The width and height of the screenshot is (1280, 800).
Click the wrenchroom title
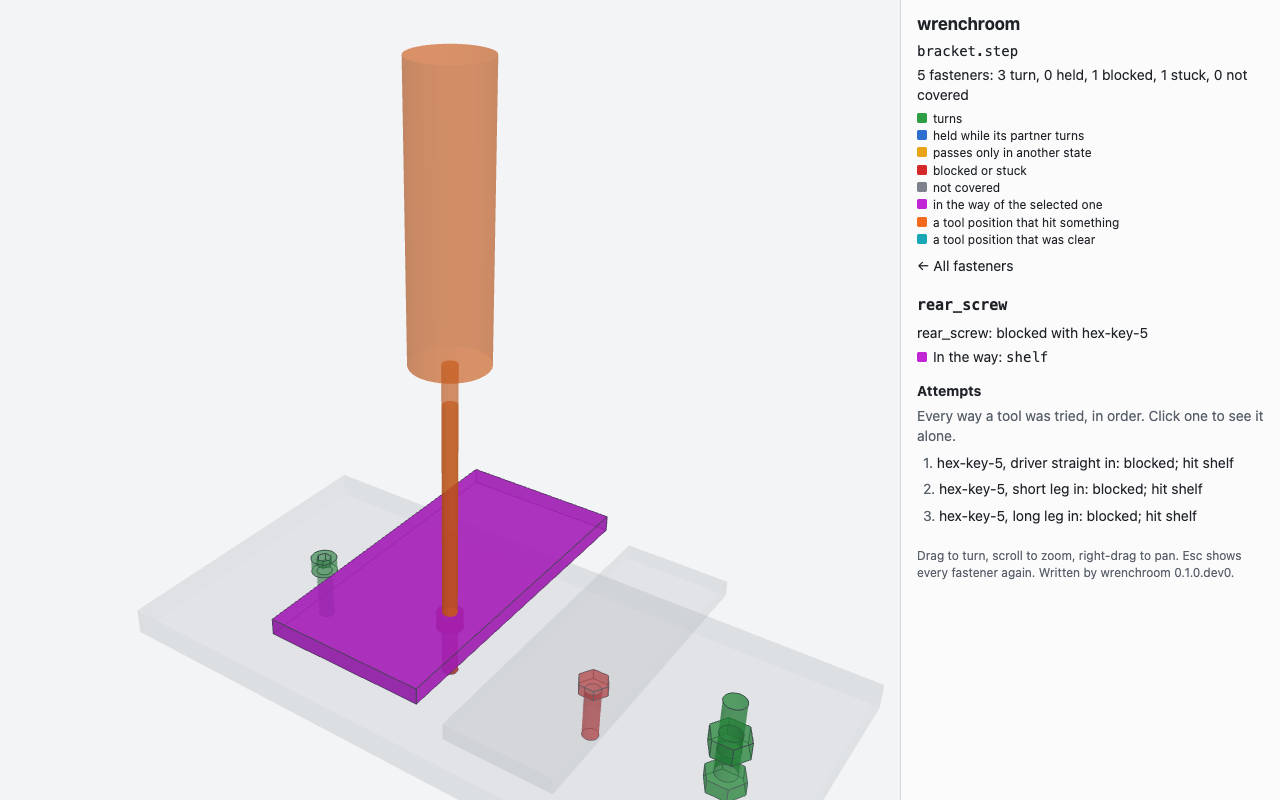click(x=968, y=24)
